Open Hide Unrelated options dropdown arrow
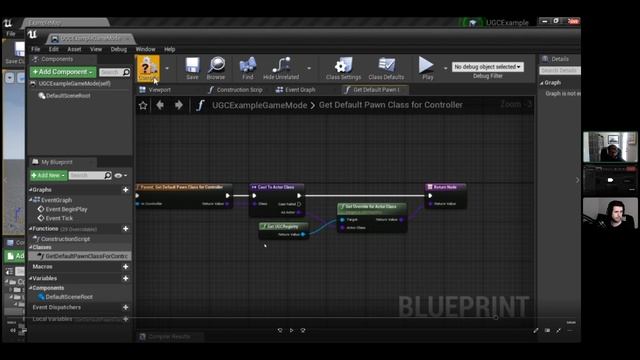Image resolution: width=640 pixels, height=360 pixels. (309, 68)
